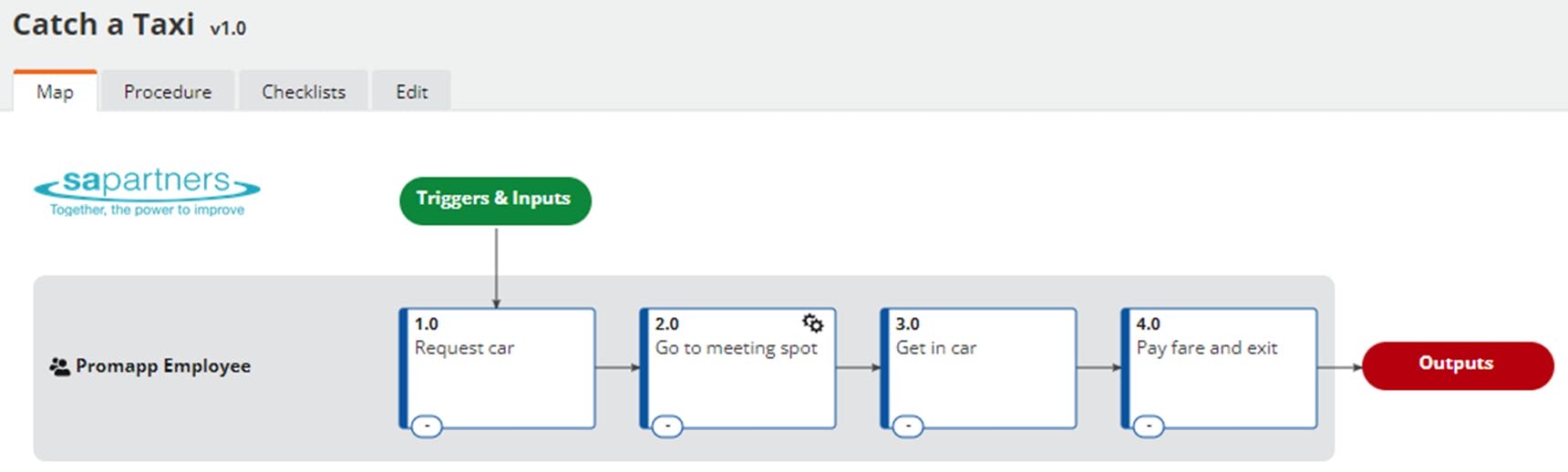Image resolution: width=1568 pixels, height=472 pixels.
Task: Click the sapartners logo
Action: pyautogui.click(x=147, y=191)
